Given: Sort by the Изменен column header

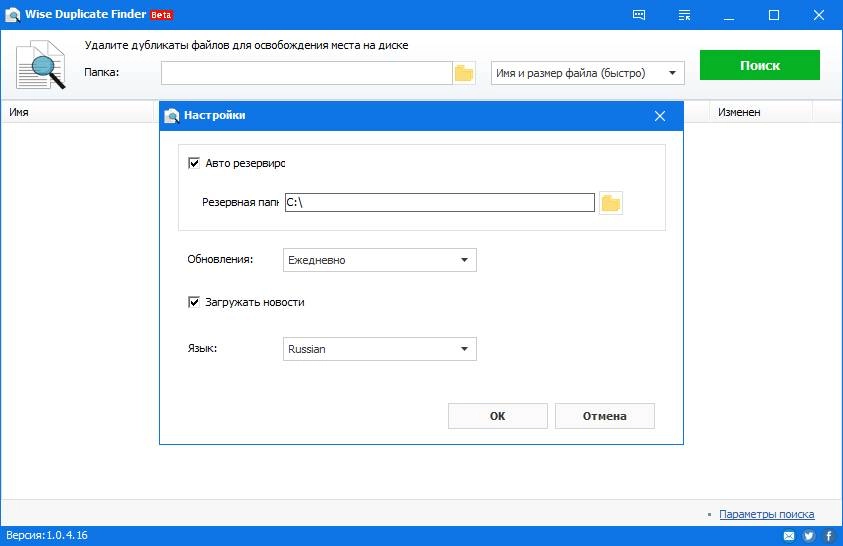Looking at the screenshot, I should [761, 112].
